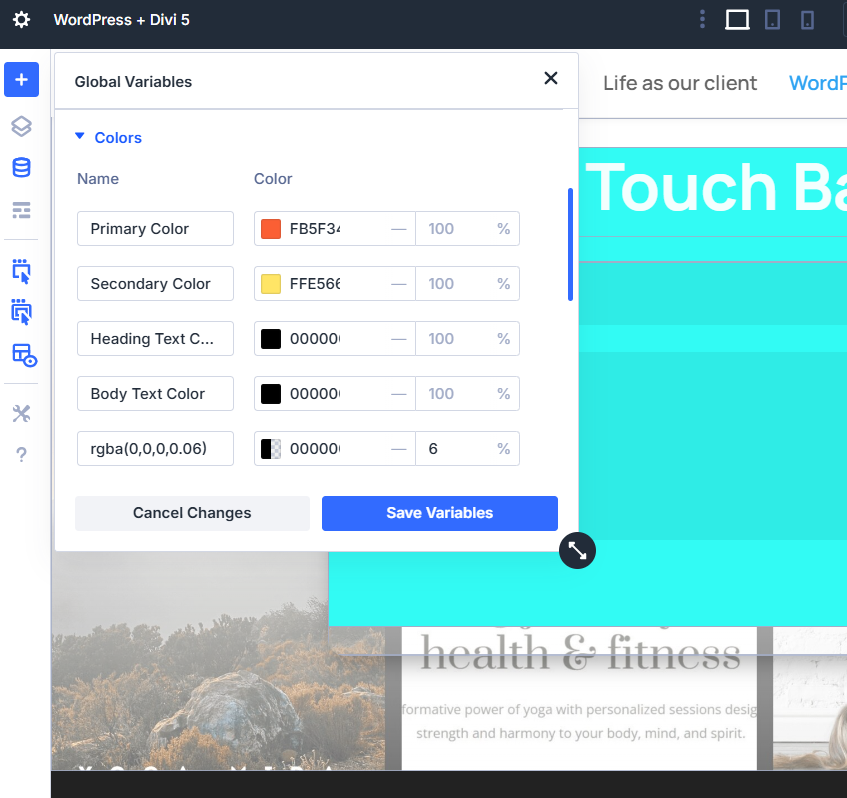Close the Global Variables panel

coord(551,78)
